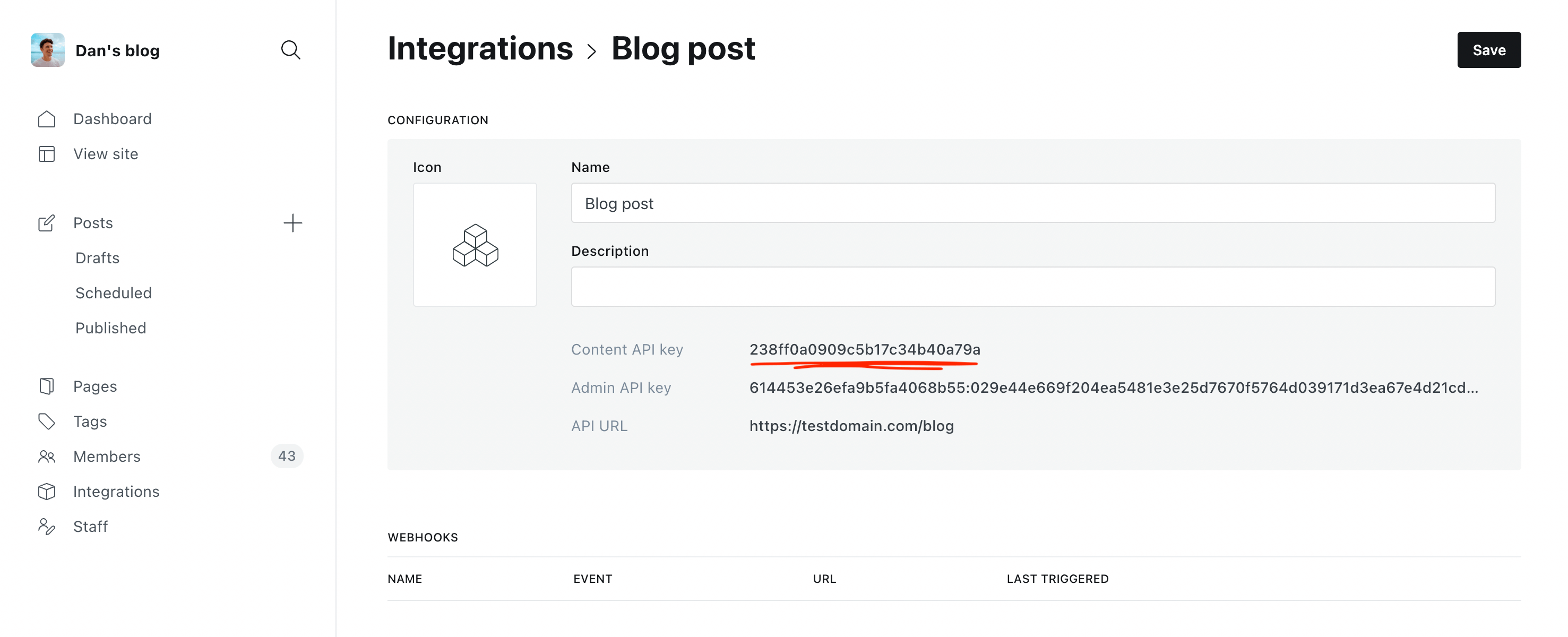This screenshot has width=1568, height=637.
Task: Click the Scheduled tree item under Posts
Action: (x=112, y=292)
